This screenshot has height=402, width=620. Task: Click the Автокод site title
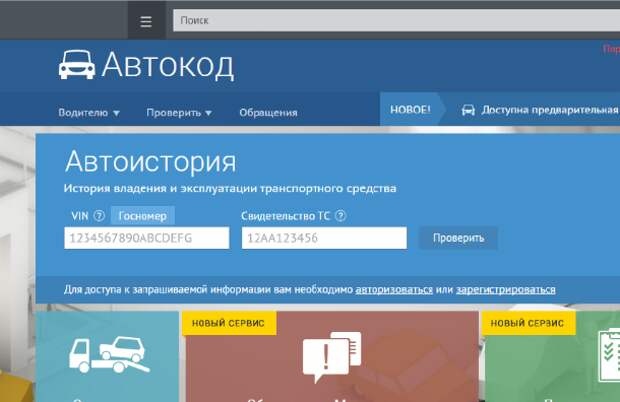(168, 66)
